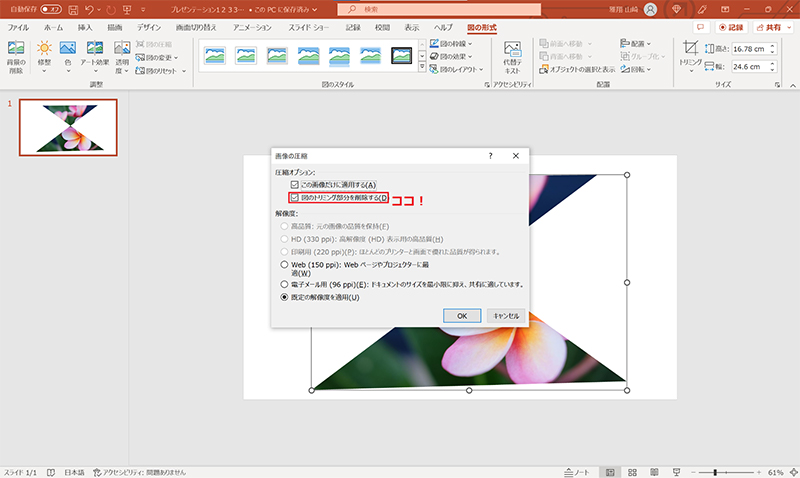Click the アート効果 (Artistic Effects) icon

[96, 55]
